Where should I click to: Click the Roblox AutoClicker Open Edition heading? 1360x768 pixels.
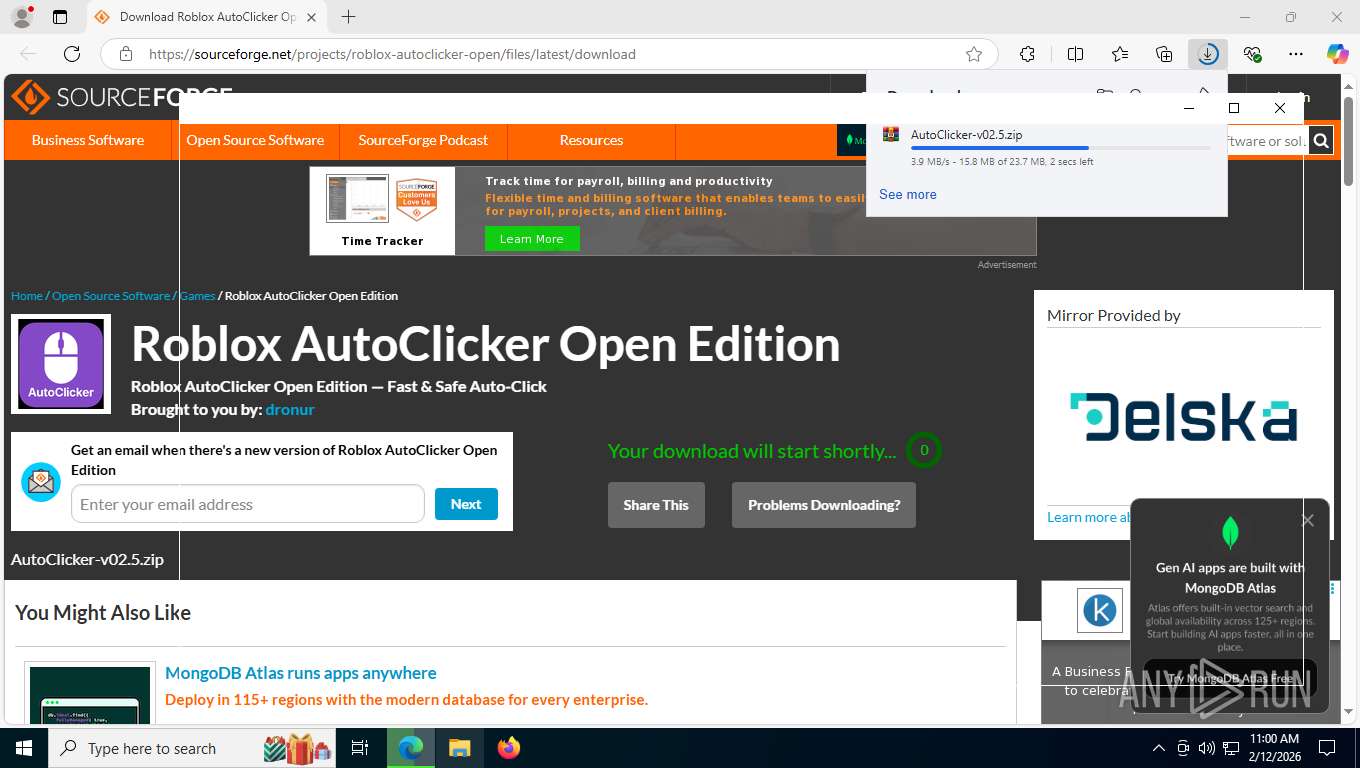485,344
